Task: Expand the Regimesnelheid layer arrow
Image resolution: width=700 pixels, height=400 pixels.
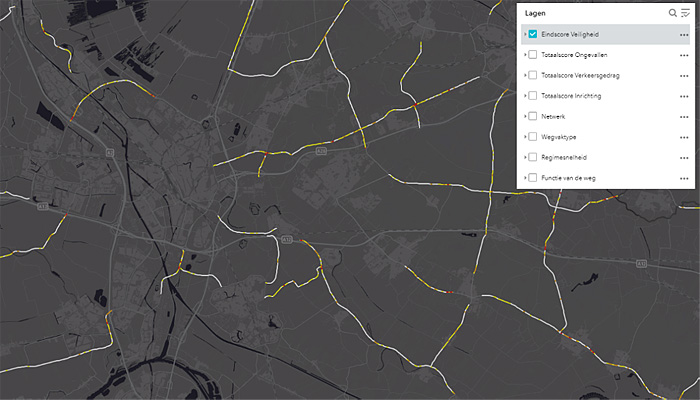Action: click(524, 158)
